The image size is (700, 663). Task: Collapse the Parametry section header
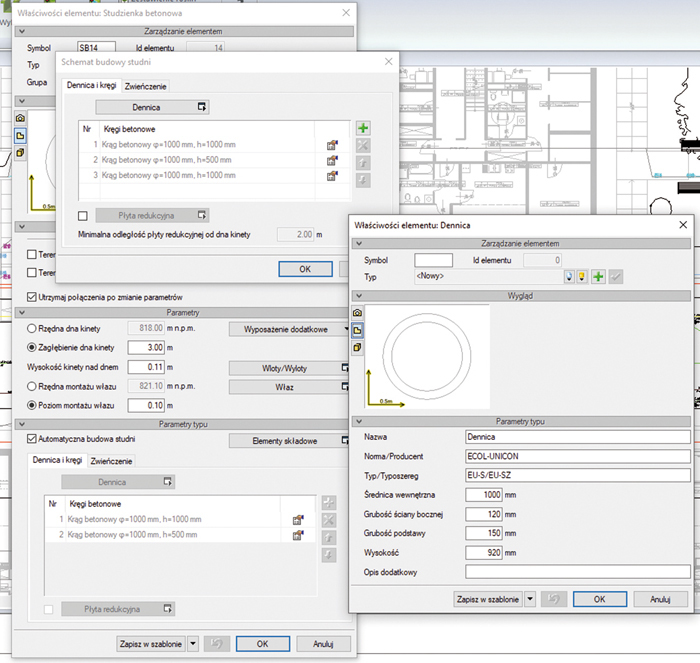pos(188,312)
